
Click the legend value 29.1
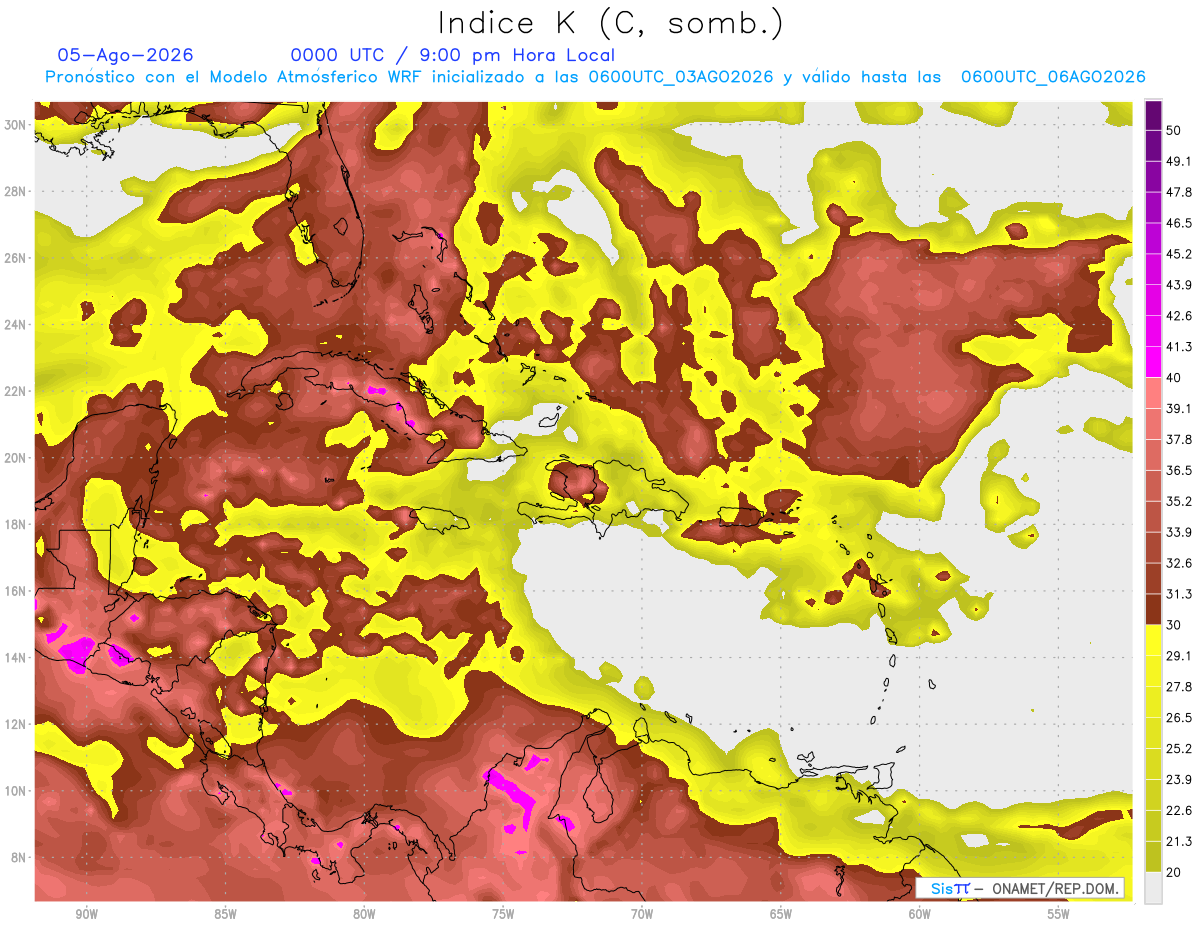(1178, 656)
